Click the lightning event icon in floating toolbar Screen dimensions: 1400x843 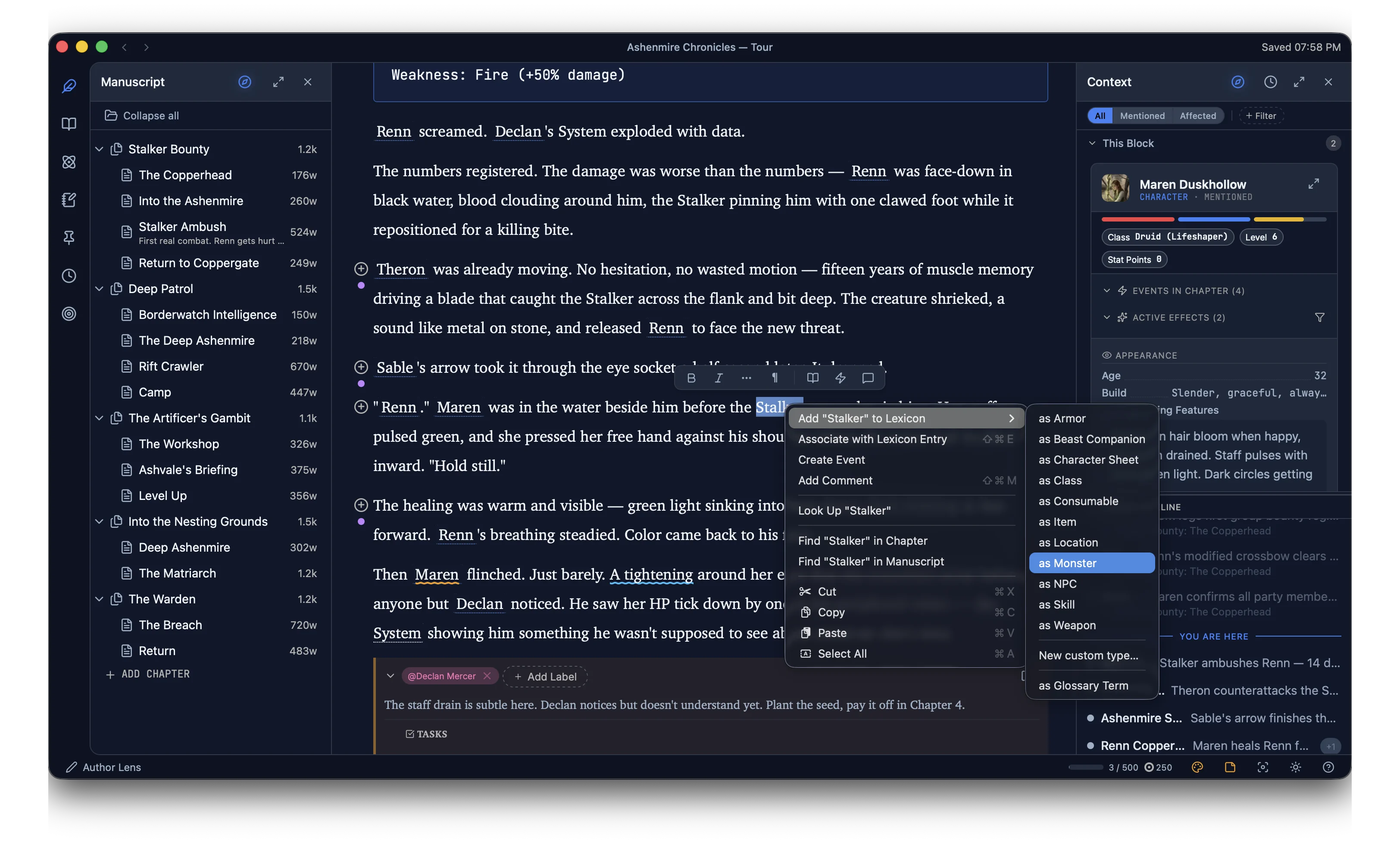(840, 378)
